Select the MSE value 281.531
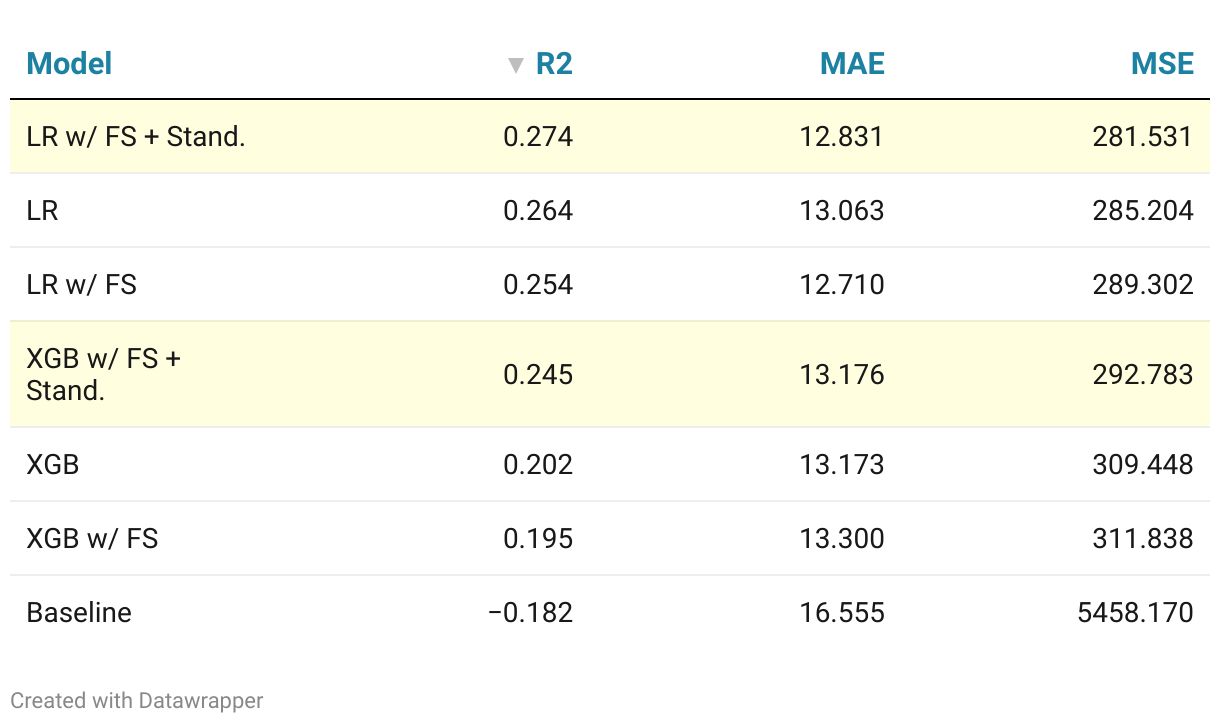The height and width of the screenshot is (724, 1220). (1143, 136)
